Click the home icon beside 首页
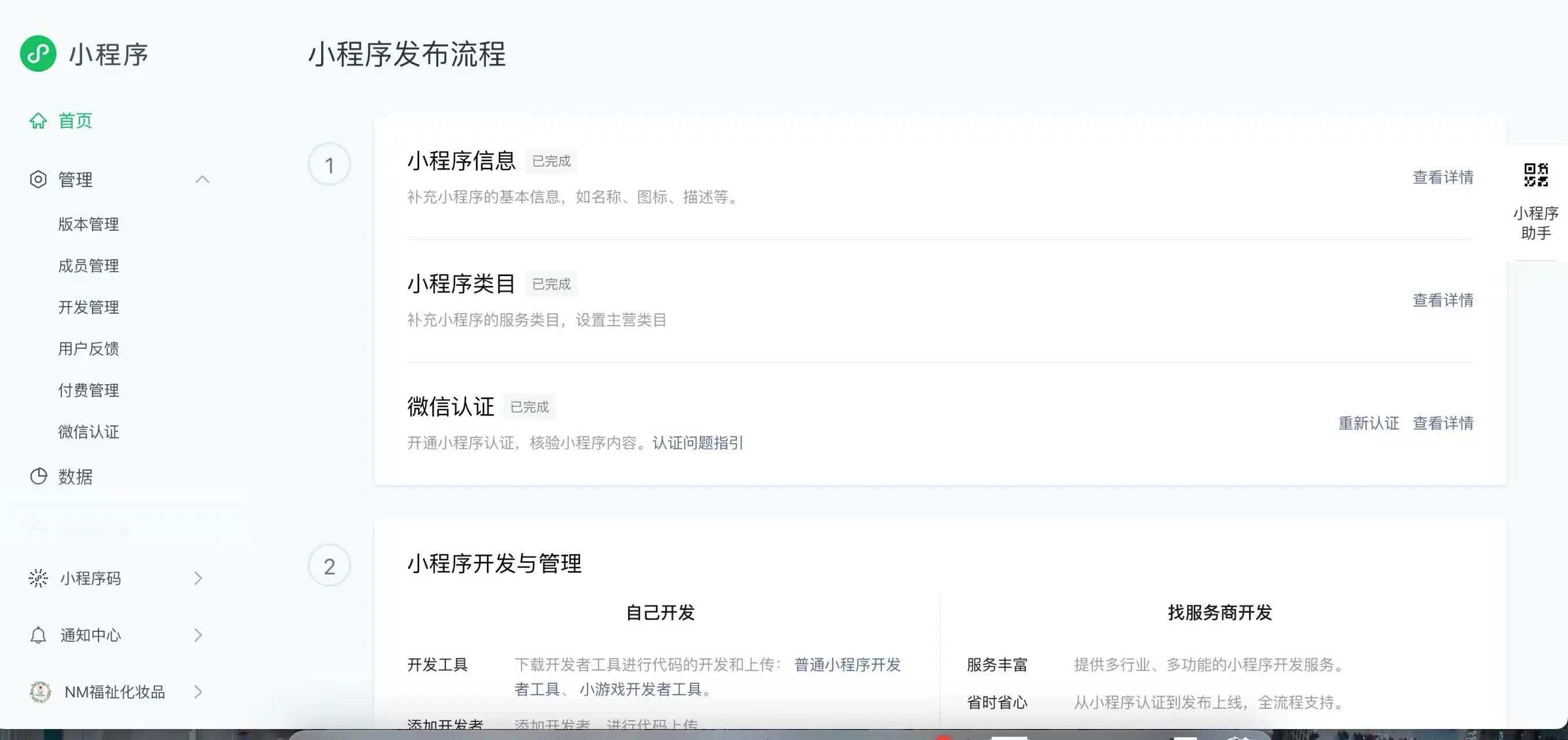This screenshot has height=740, width=1568. [x=38, y=120]
